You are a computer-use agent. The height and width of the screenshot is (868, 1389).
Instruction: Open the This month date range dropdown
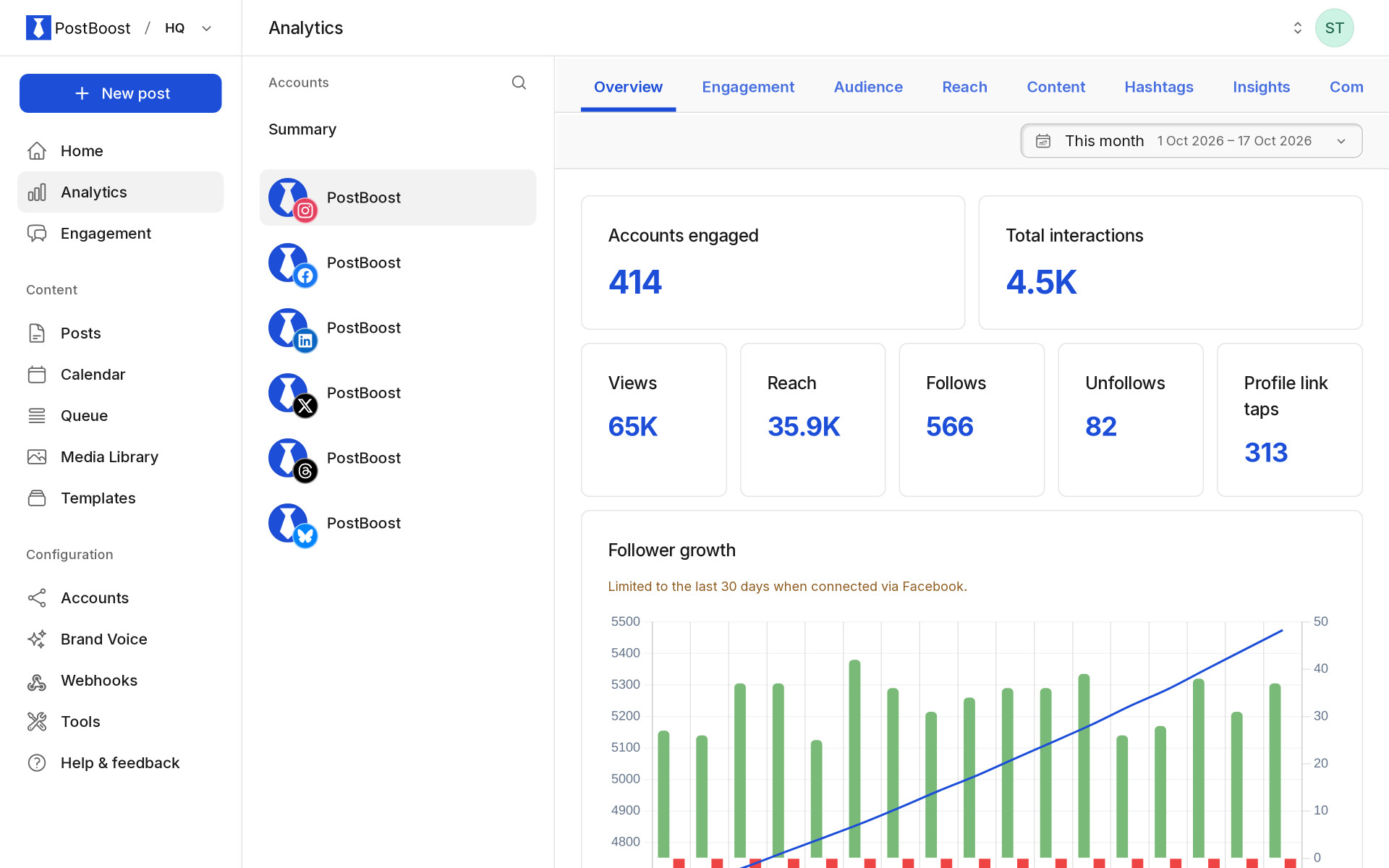click(1191, 140)
